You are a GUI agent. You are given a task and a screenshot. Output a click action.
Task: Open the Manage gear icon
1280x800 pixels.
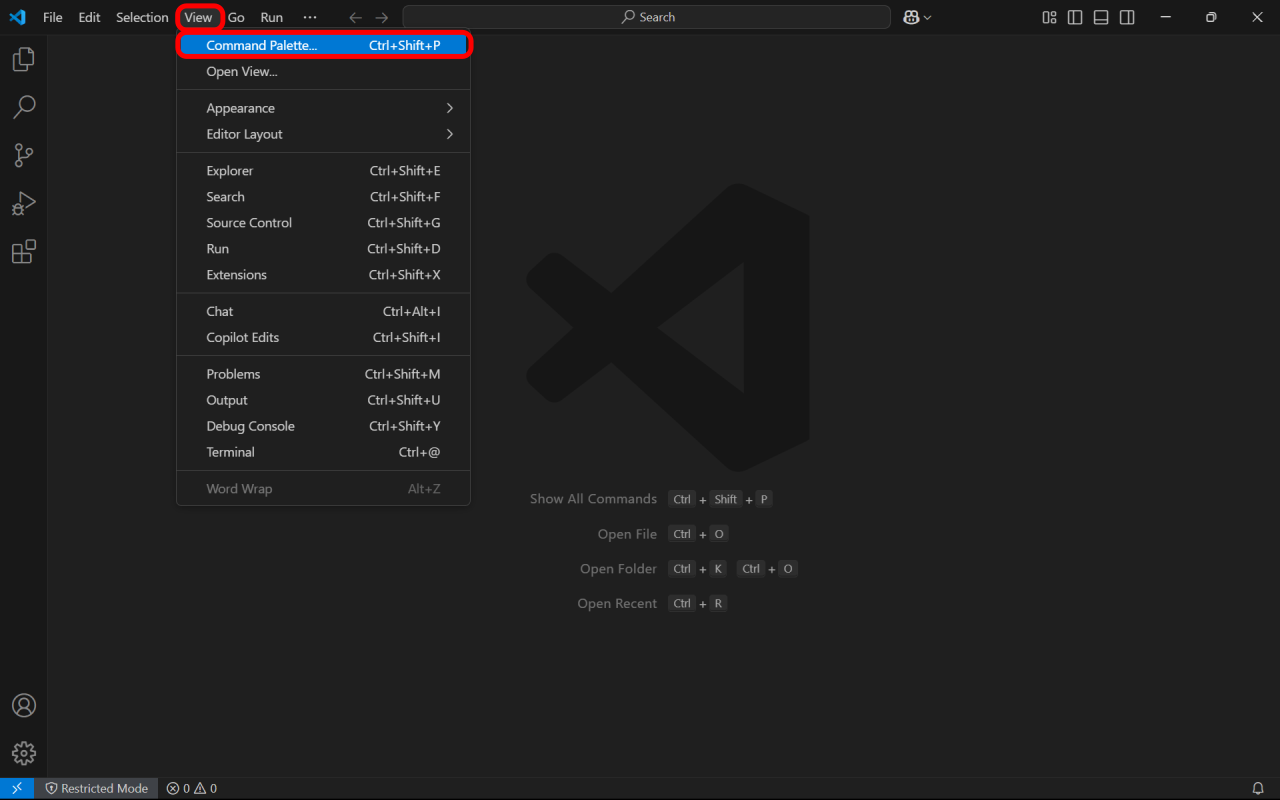(24, 753)
